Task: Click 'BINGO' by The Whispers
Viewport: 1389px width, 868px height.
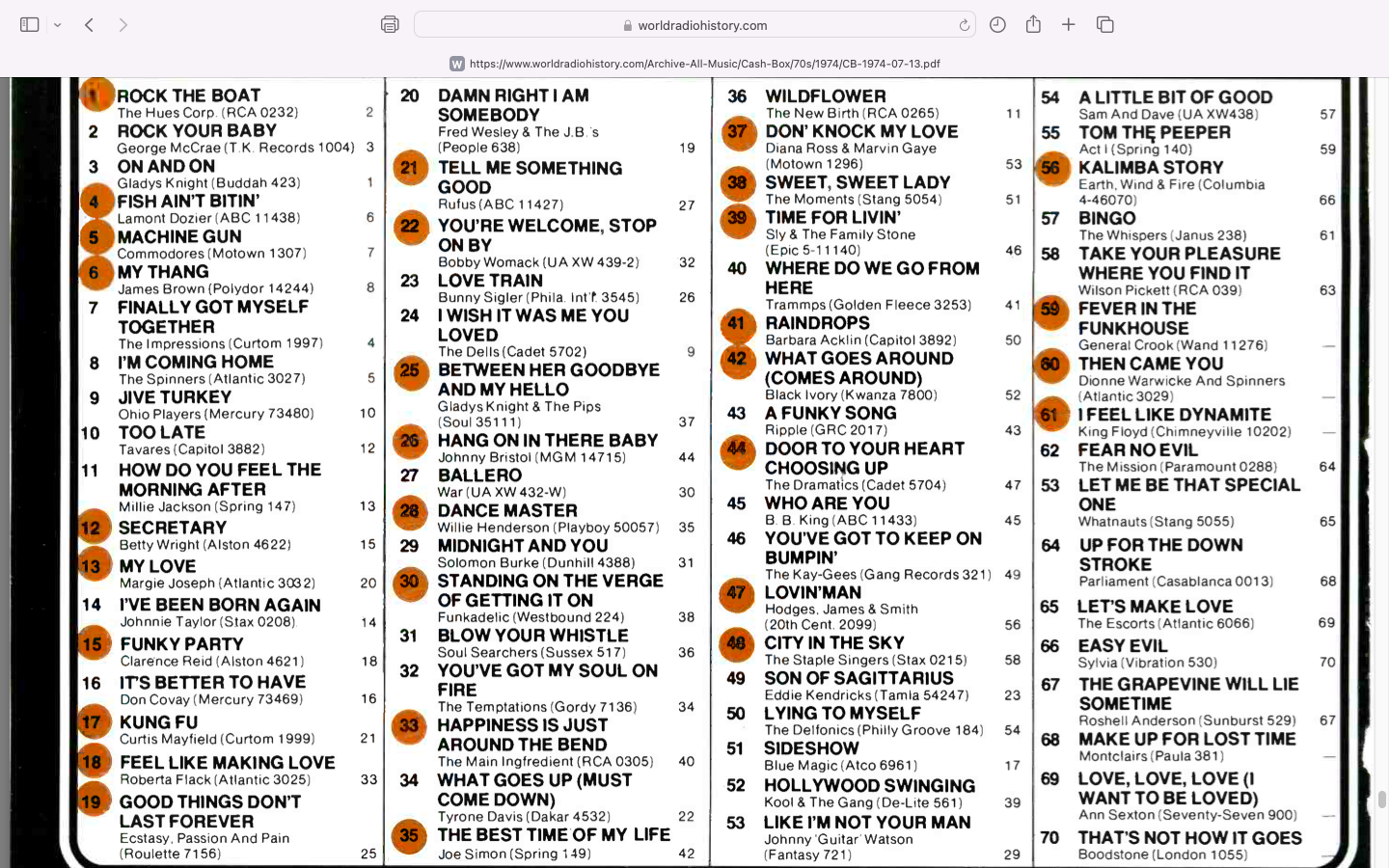Action: 1107,218
